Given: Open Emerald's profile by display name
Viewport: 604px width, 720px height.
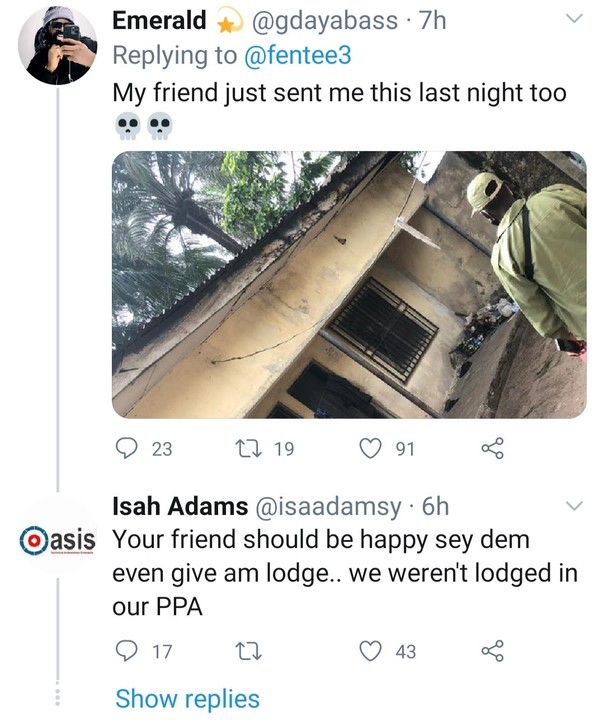Looking at the screenshot, I should (159, 20).
